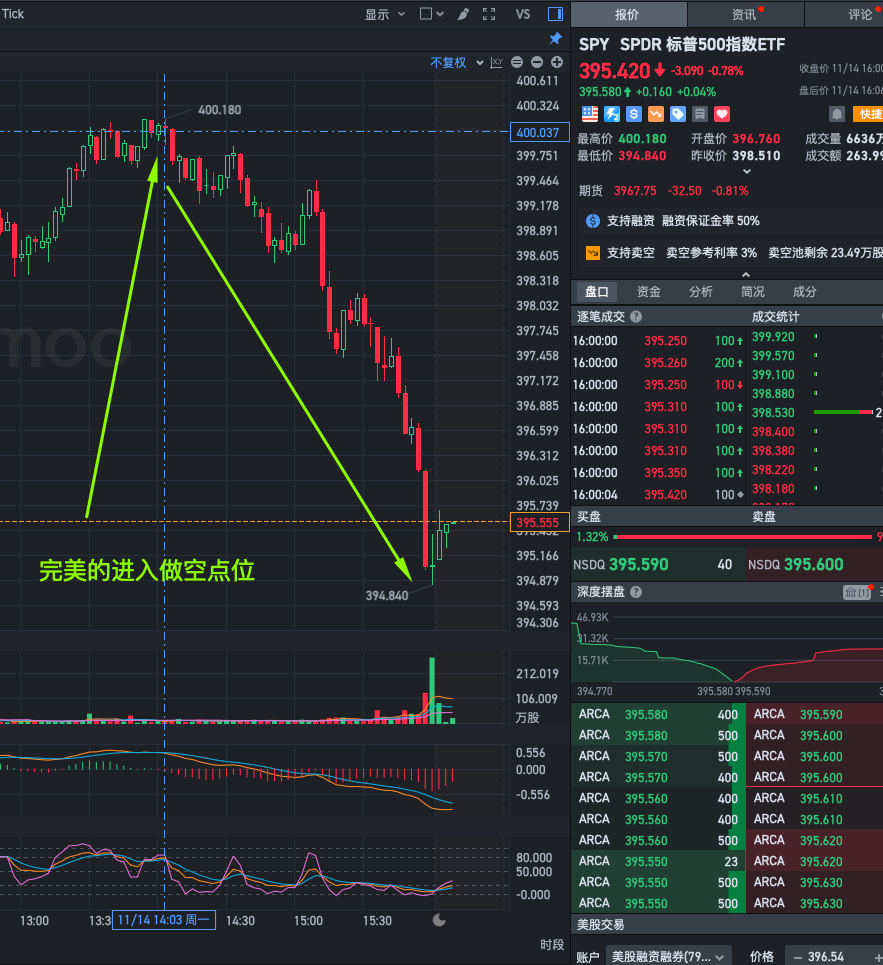Image resolution: width=883 pixels, height=965 pixels.
Task: Click the 395.555 current price axis label
Action: [538, 523]
